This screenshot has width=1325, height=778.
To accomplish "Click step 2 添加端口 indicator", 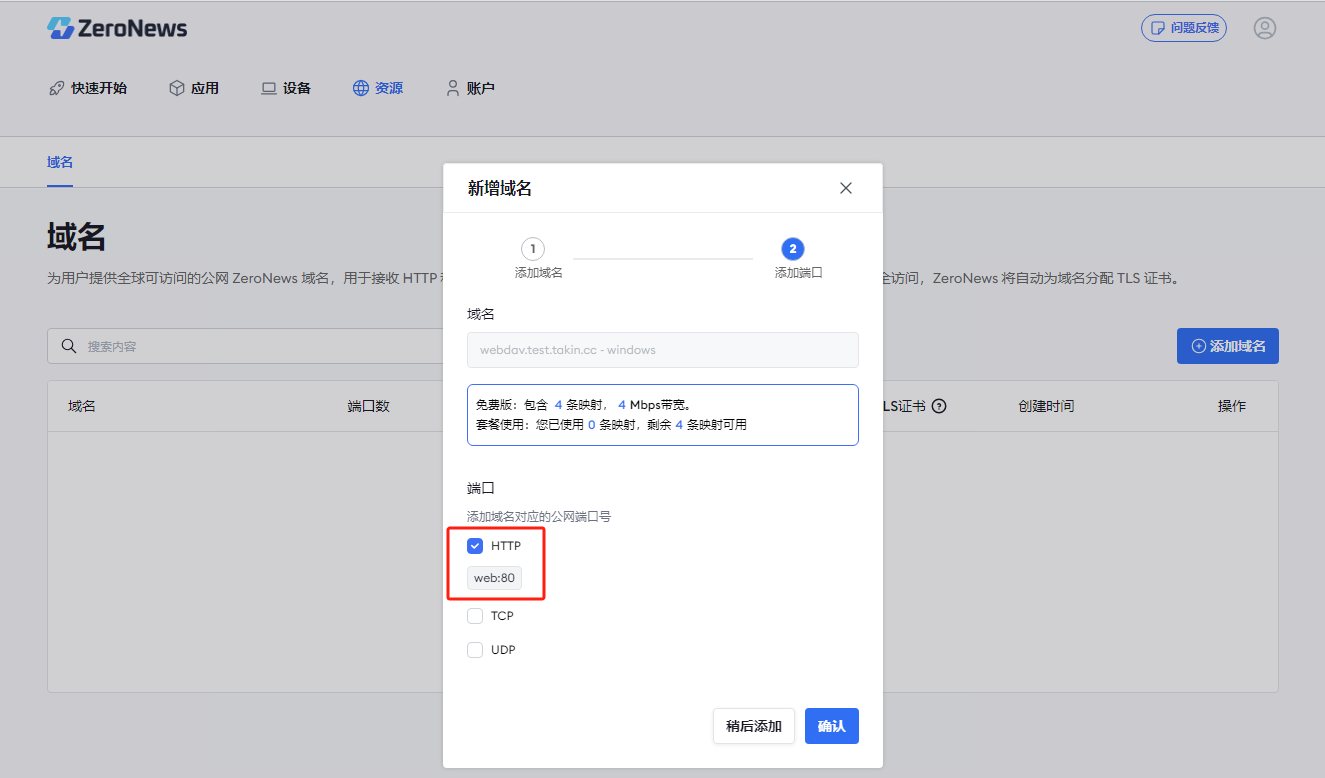I will pos(798,258).
